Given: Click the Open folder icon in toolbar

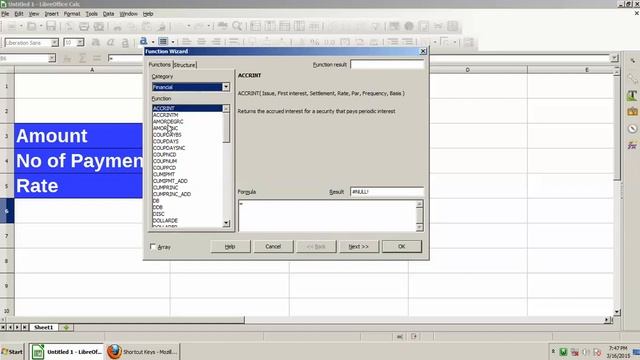Looking at the screenshot, I should point(31,27).
